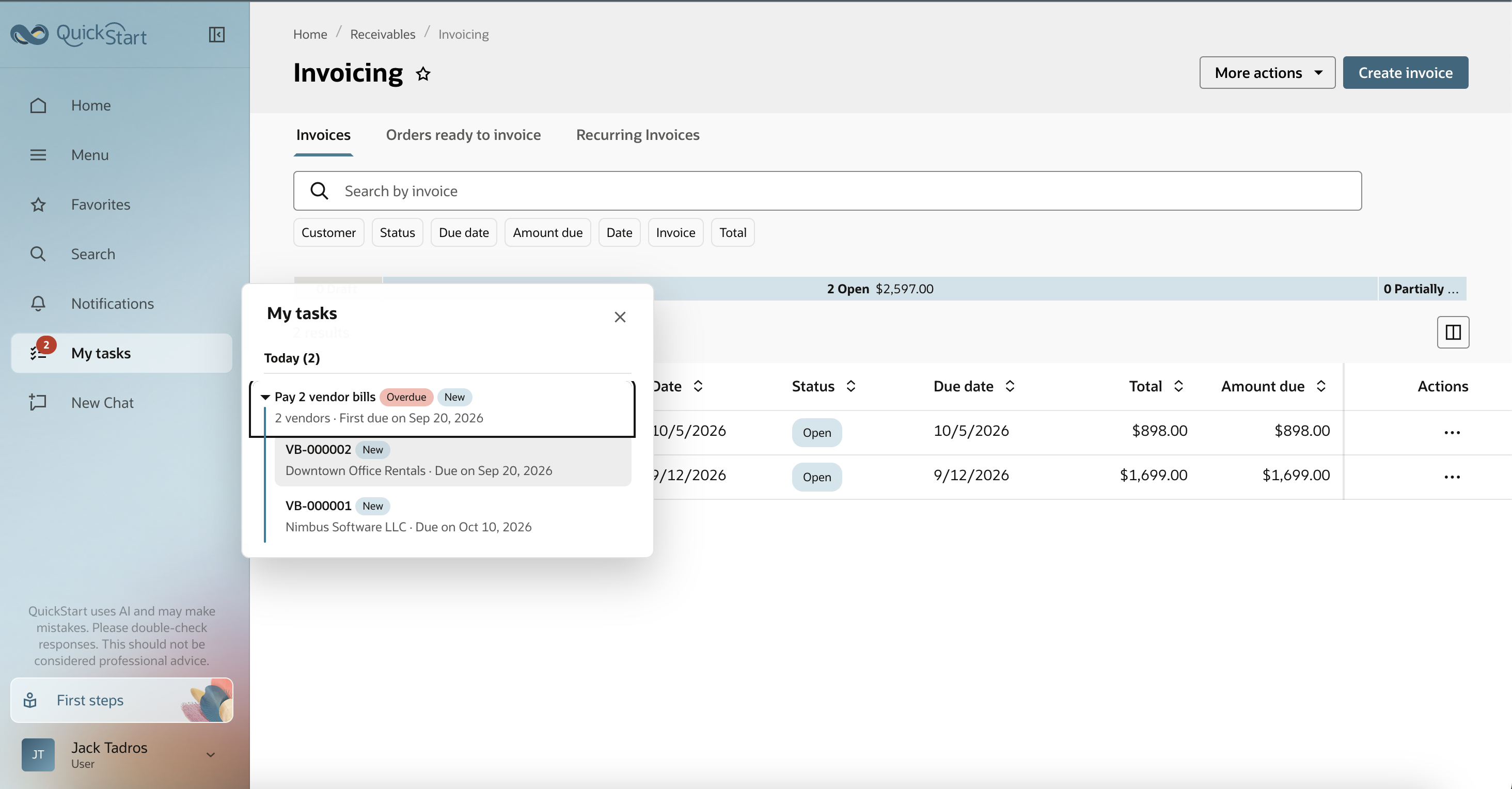1512x789 pixels.
Task: Switch to Orders ready to invoice tab
Action: [463, 135]
